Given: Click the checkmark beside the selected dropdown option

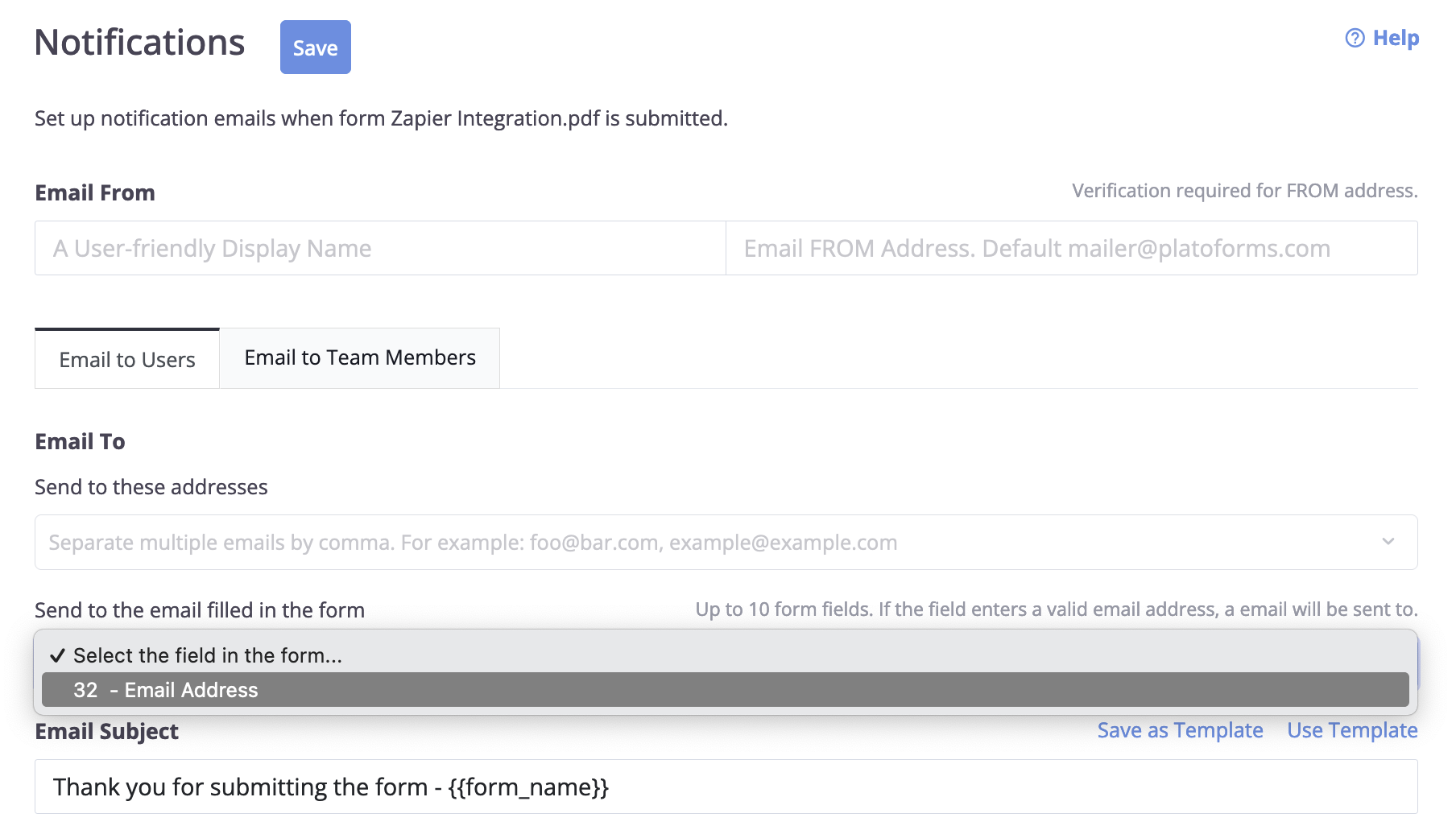Looking at the screenshot, I should pyautogui.click(x=57, y=655).
